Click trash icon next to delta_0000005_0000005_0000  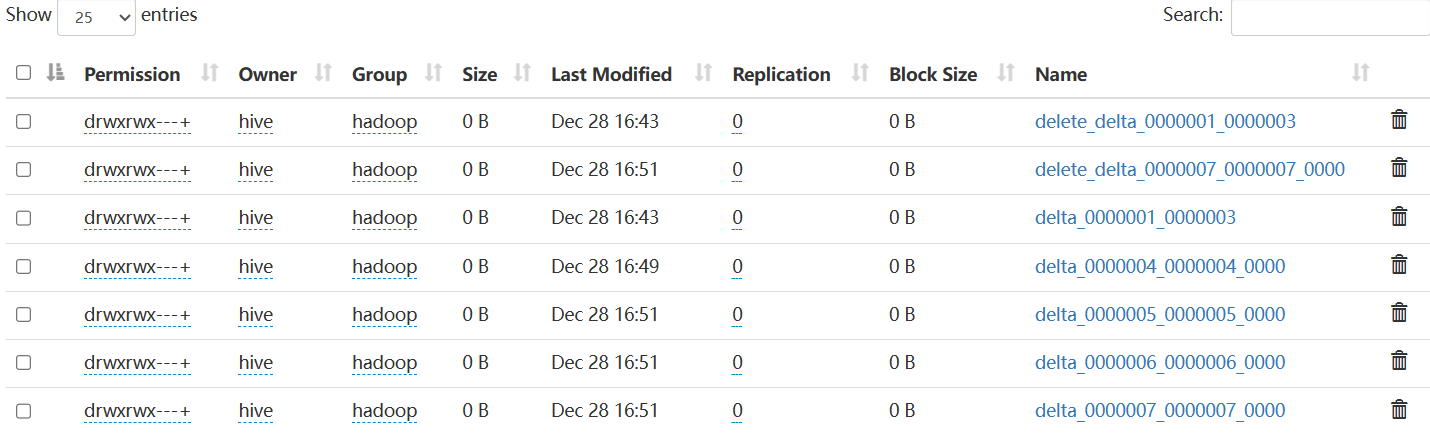point(1399,314)
